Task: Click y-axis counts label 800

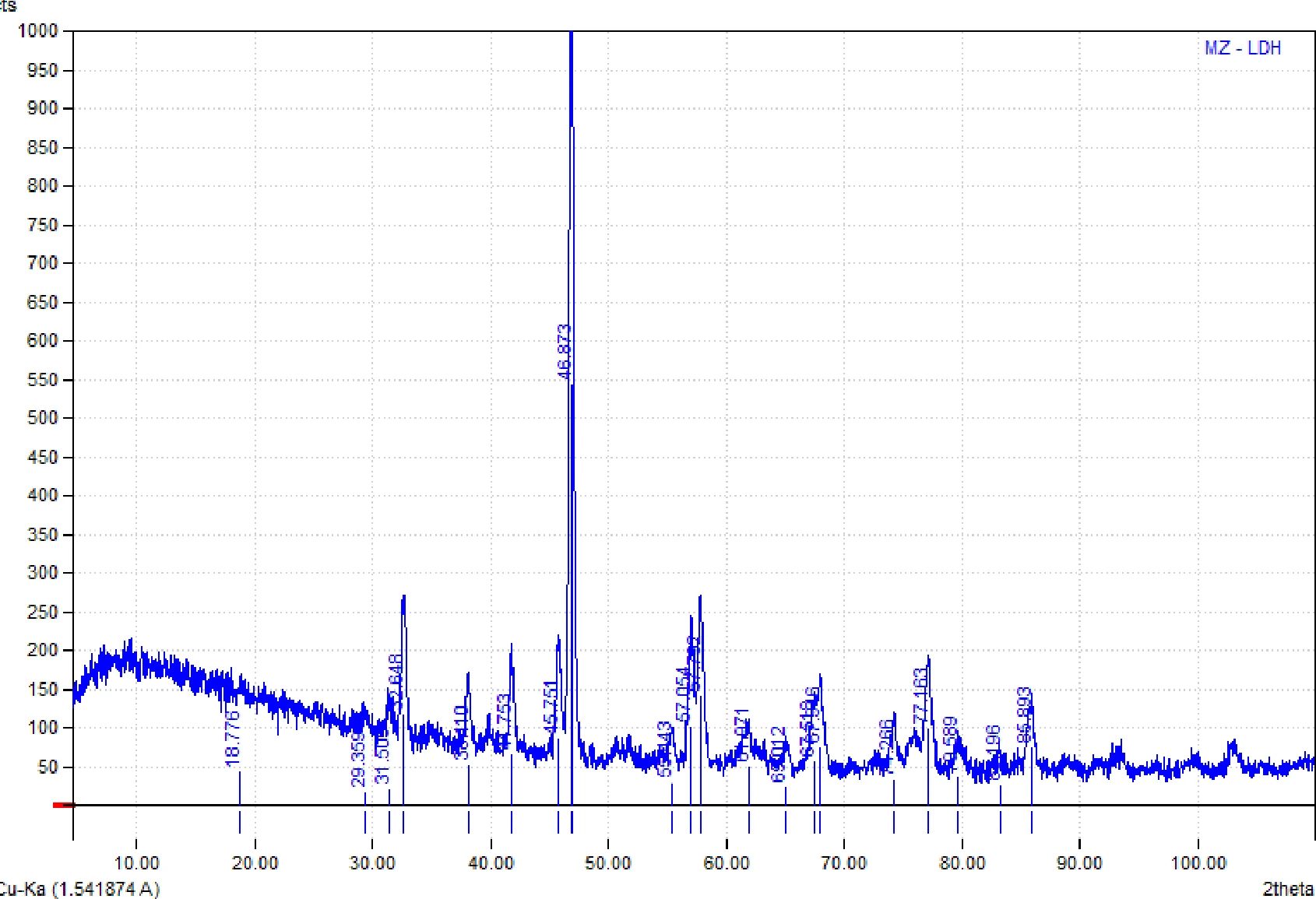Action: pos(42,185)
